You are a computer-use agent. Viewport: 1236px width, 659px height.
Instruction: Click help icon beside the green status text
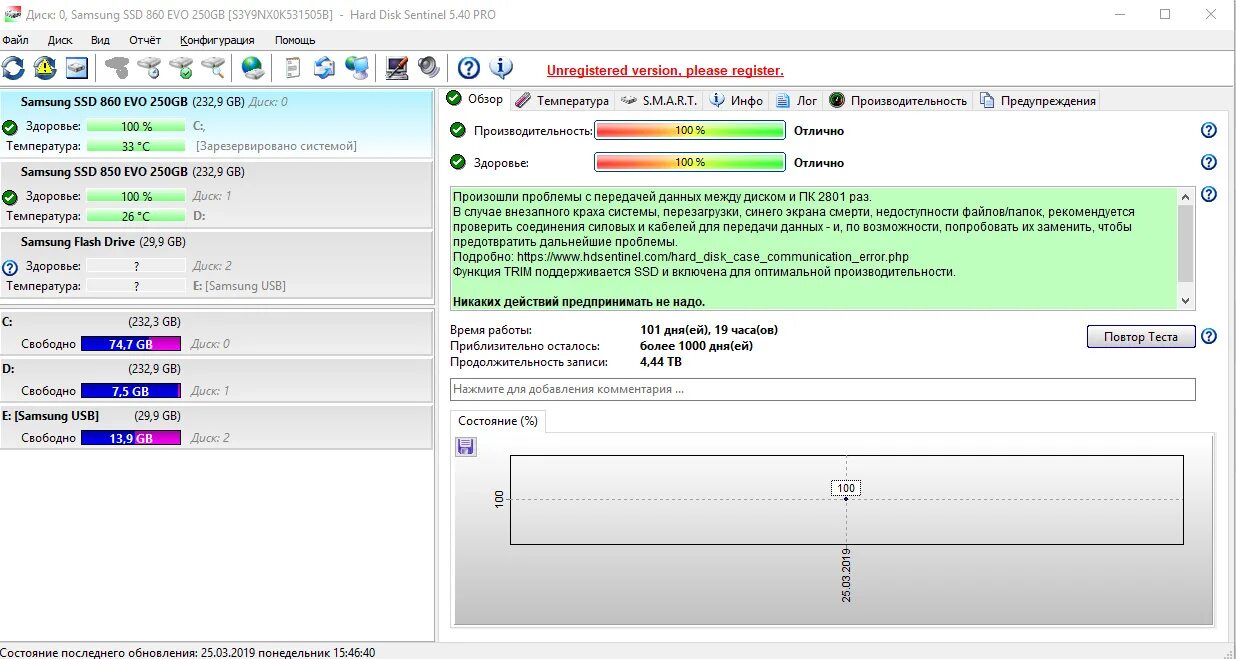[x=1208, y=195]
